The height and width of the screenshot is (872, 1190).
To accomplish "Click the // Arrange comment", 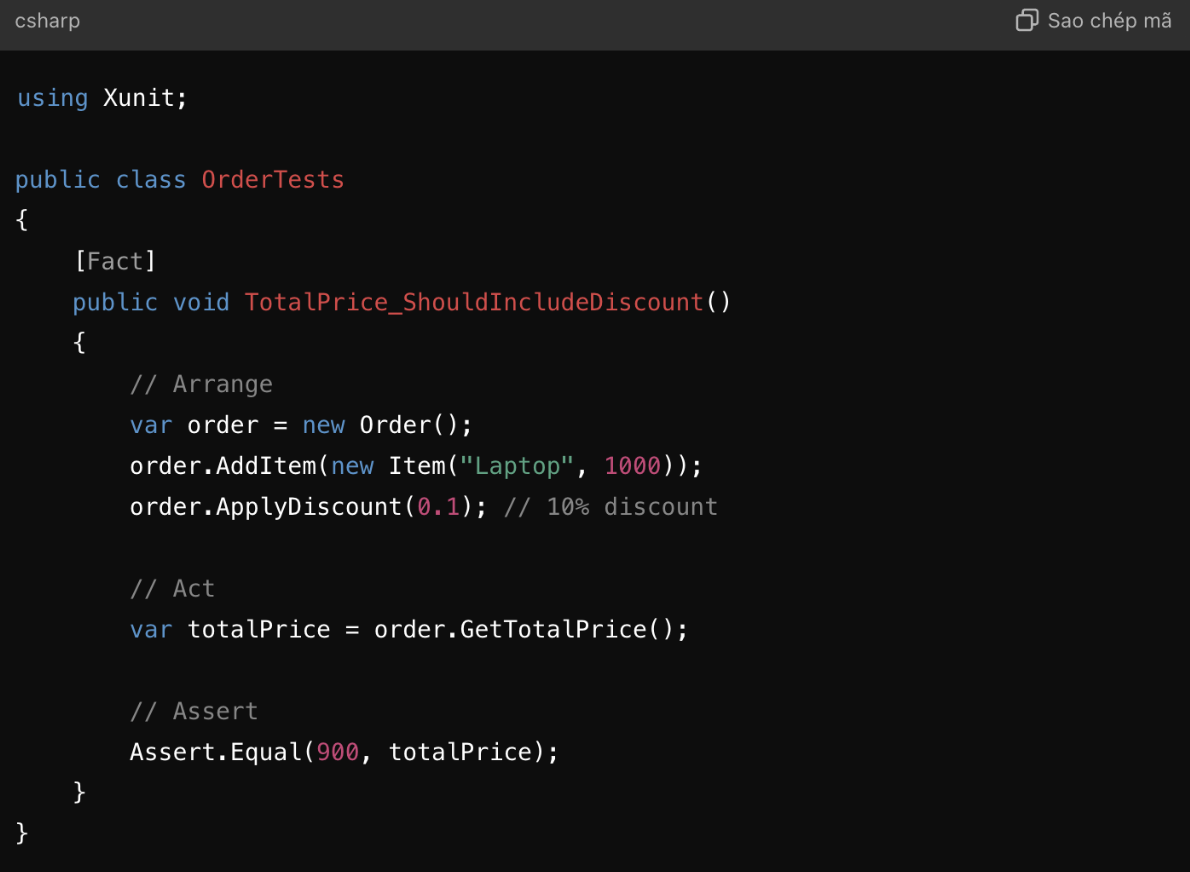I will pos(200,383).
